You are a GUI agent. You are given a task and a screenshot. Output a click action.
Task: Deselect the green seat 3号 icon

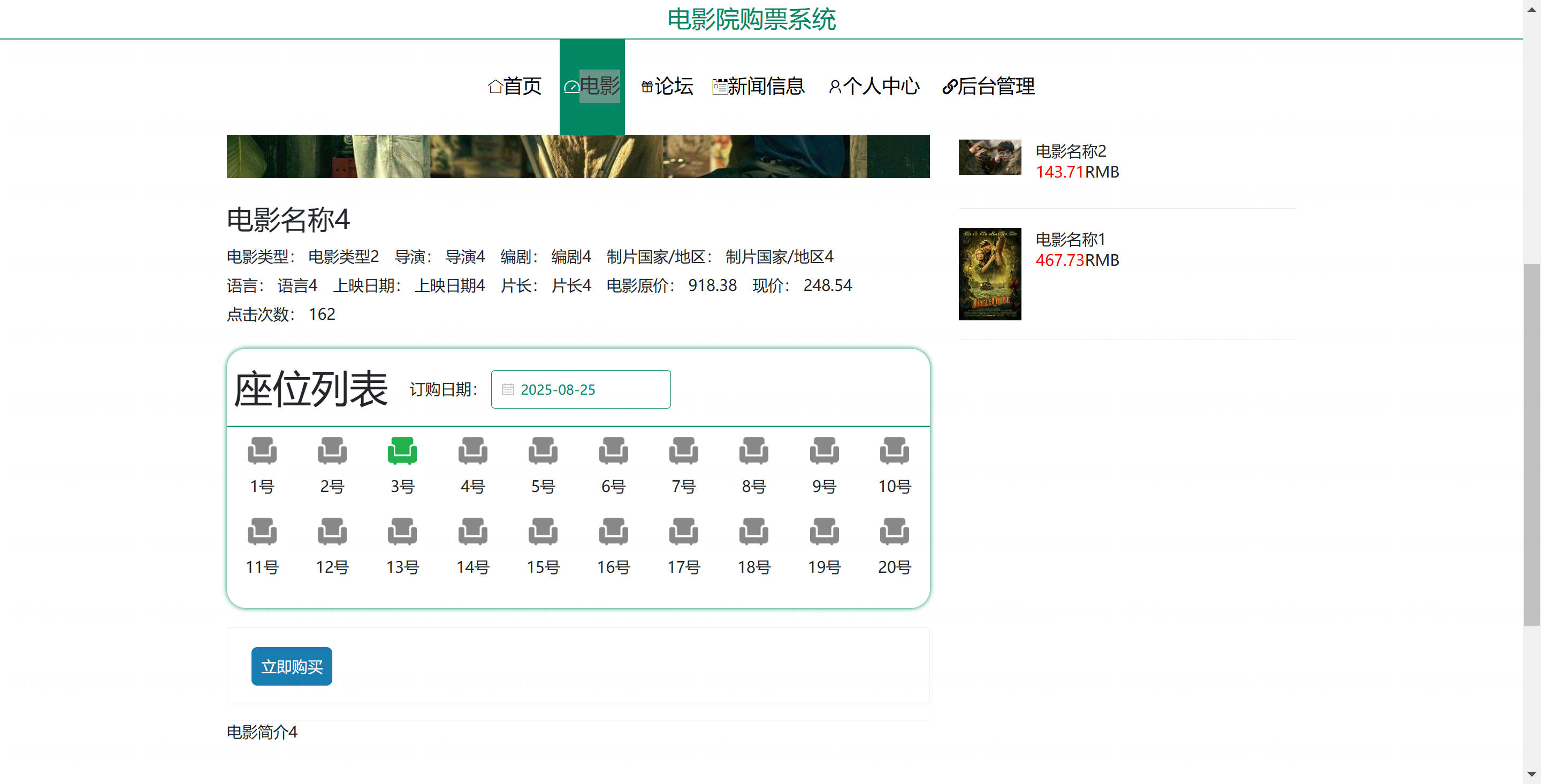click(x=402, y=451)
